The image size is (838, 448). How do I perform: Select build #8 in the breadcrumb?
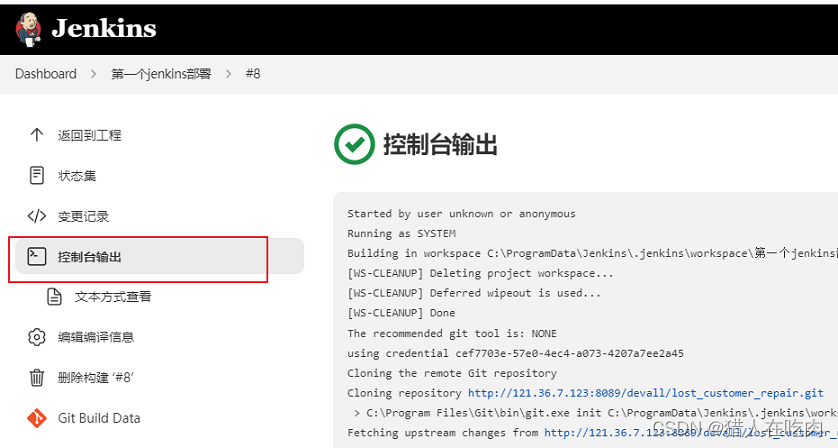click(253, 74)
